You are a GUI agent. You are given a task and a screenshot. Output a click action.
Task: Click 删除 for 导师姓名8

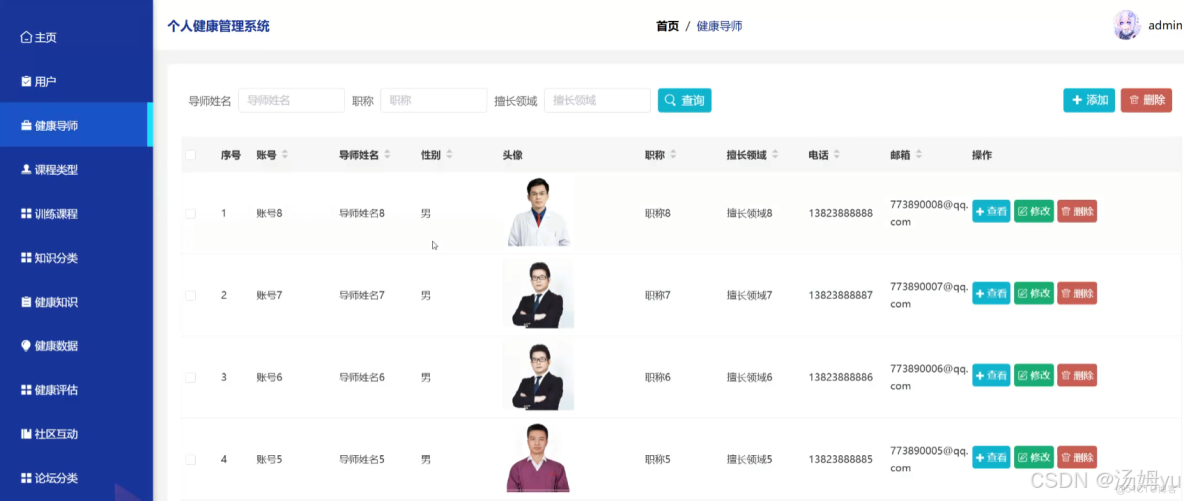[x=1077, y=212]
